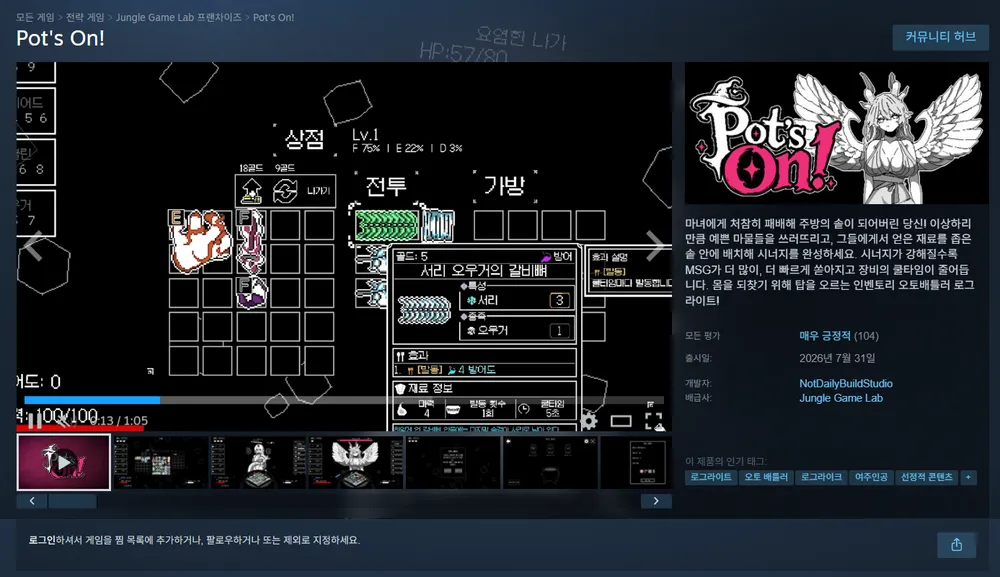Click the review count (104)
1000x577 pixels.
866,335
